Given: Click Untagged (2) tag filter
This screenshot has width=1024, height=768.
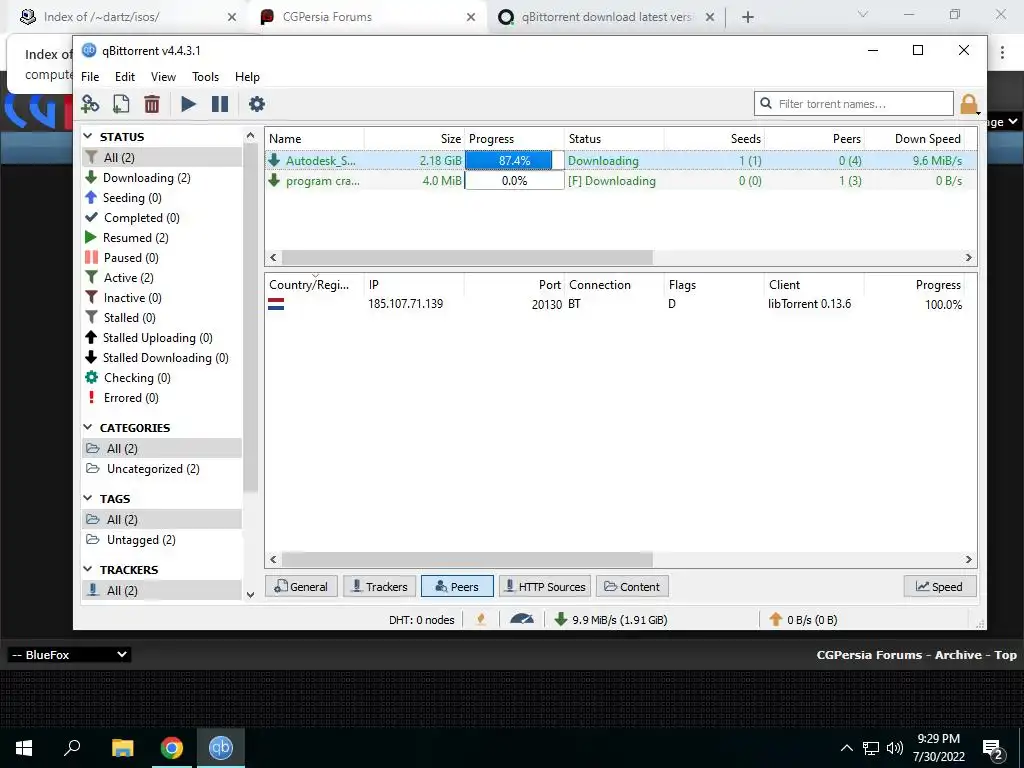Looking at the screenshot, I should coord(141,539).
